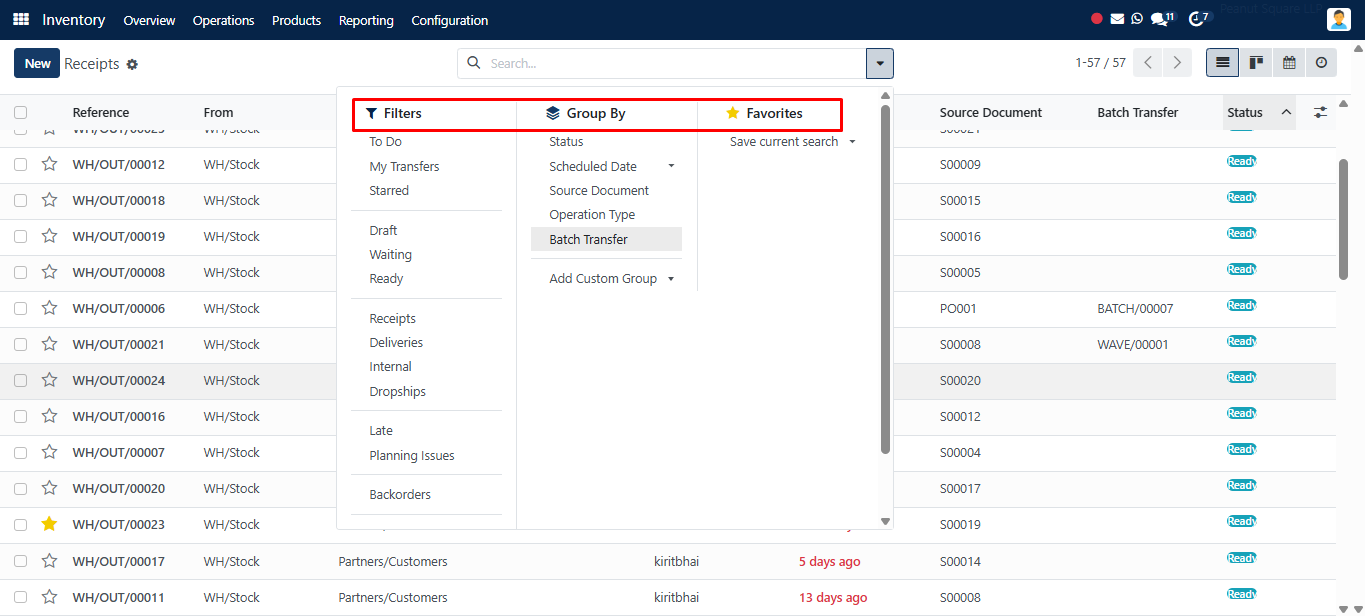Click the New button
The height and width of the screenshot is (616, 1365).
click(x=37, y=63)
